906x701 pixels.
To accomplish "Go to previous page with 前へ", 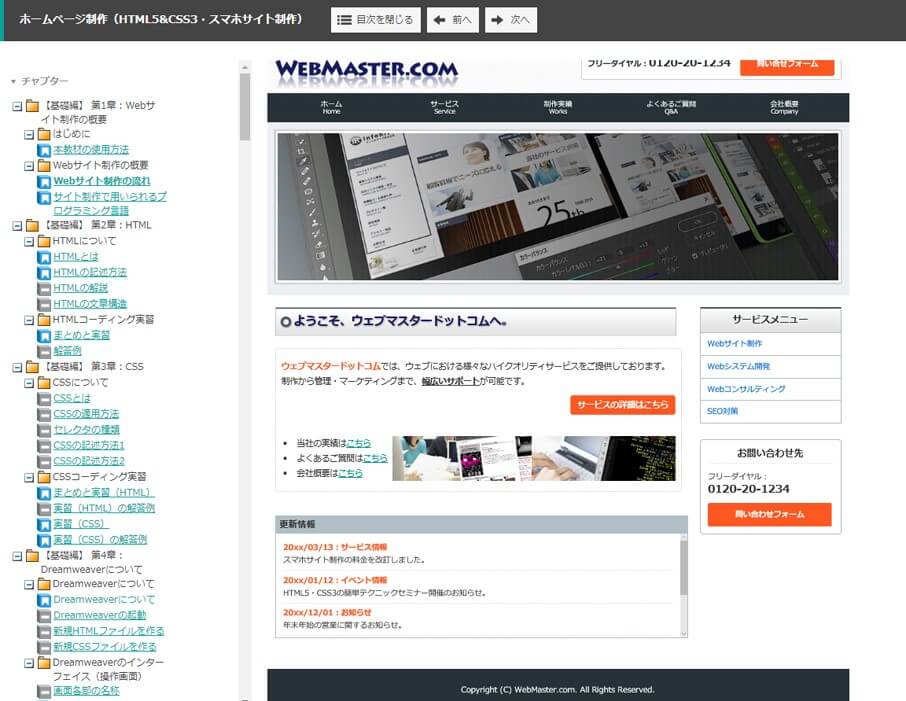I will tap(452, 20).
